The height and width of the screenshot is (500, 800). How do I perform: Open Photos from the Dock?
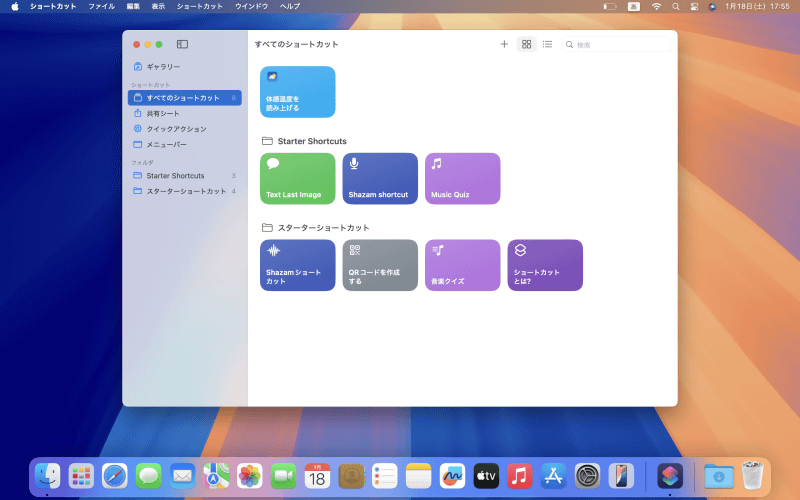click(x=249, y=476)
